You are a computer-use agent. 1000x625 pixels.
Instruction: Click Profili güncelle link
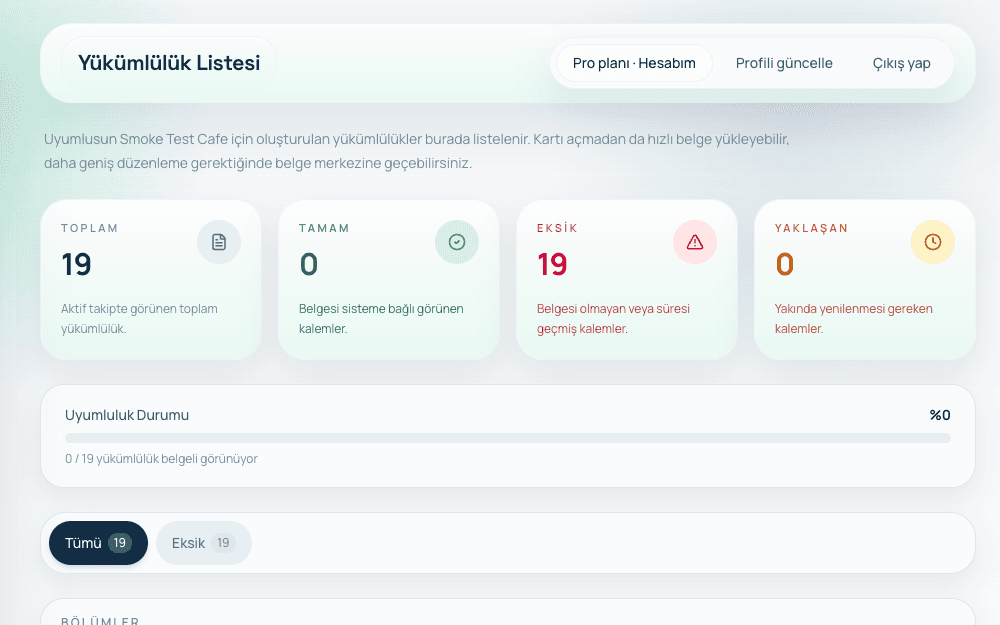[784, 63]
